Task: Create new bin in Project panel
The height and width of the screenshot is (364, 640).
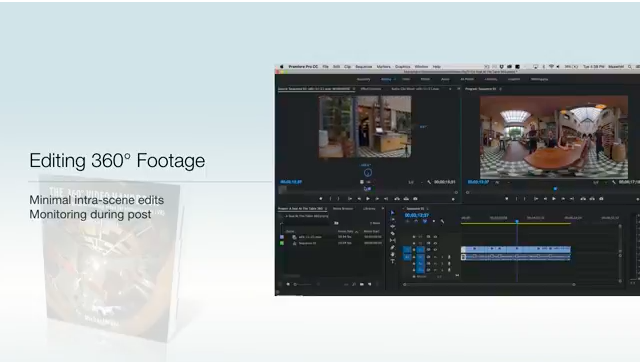Action: tap(362, 284)
